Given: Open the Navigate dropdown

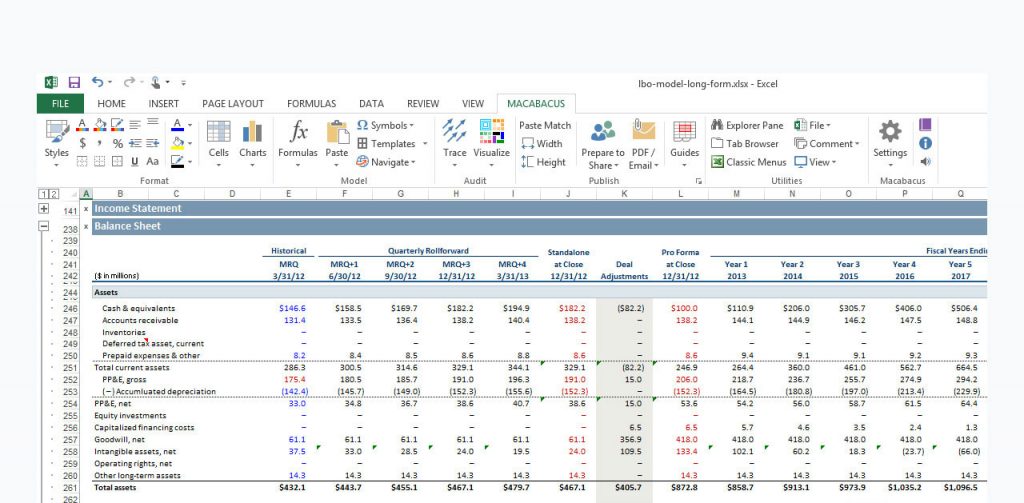Looking at the screenshot, I should coord(386,161).
